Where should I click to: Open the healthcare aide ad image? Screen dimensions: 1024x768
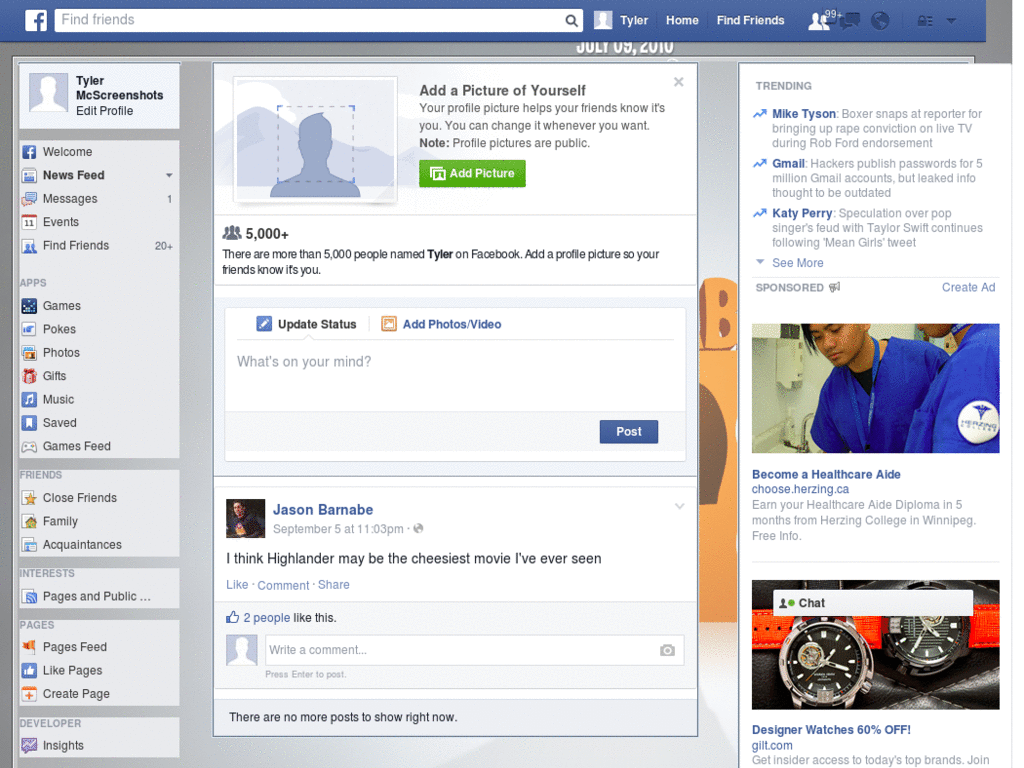tap(875, 389)
